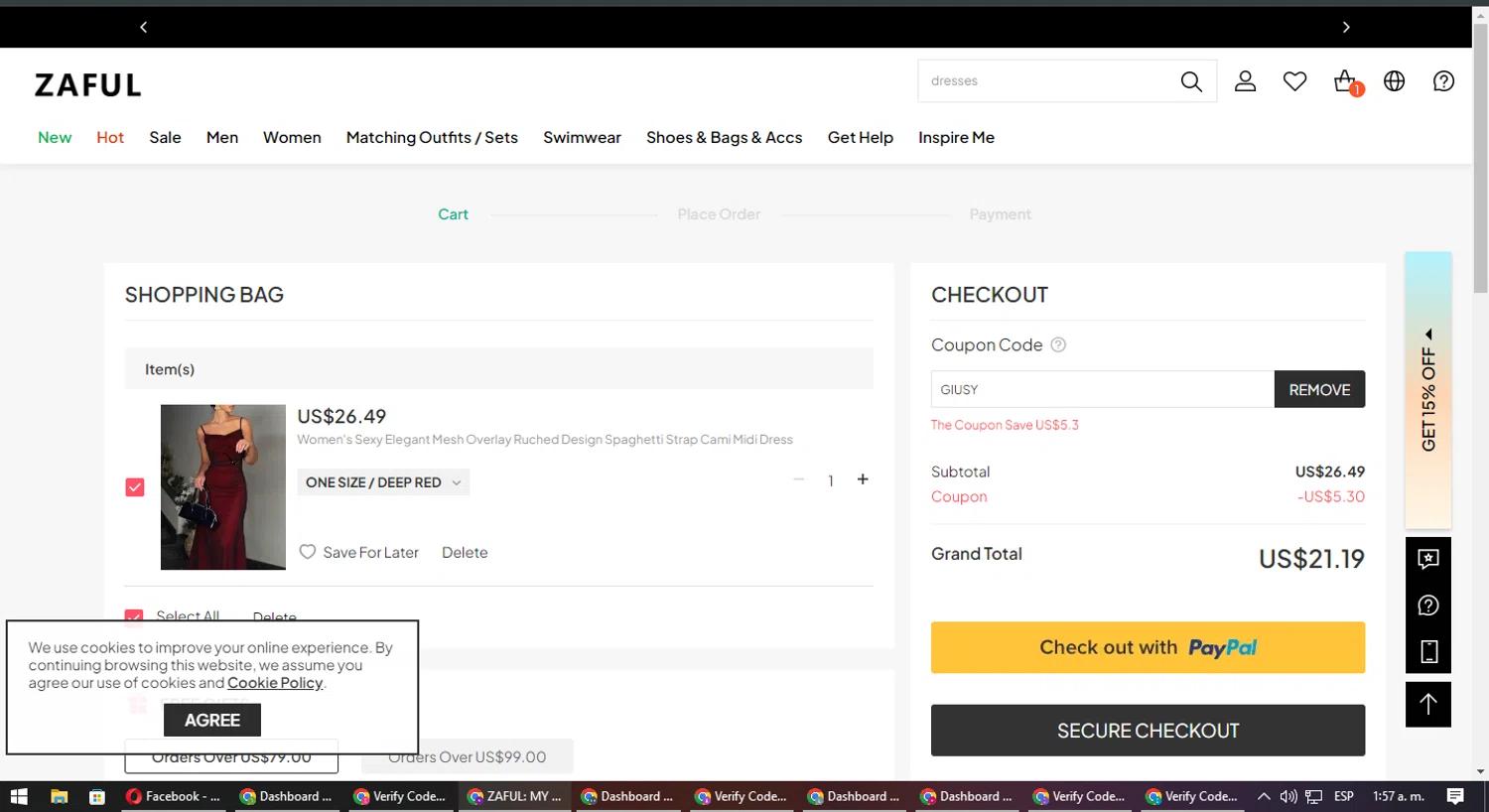Click the back-to-top arrow icon

pos(1427,704)
